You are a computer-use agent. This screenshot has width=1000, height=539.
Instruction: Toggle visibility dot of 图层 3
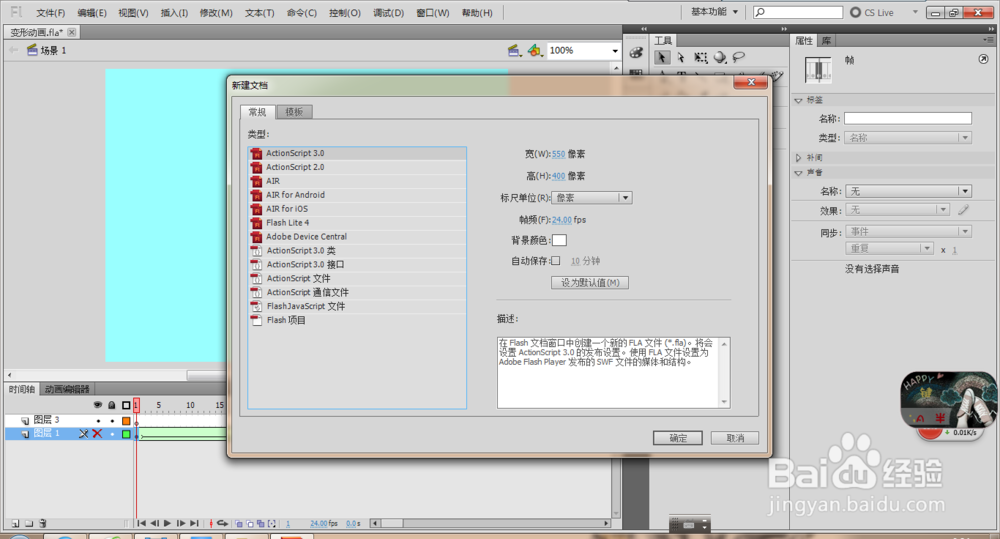point(98,420)
